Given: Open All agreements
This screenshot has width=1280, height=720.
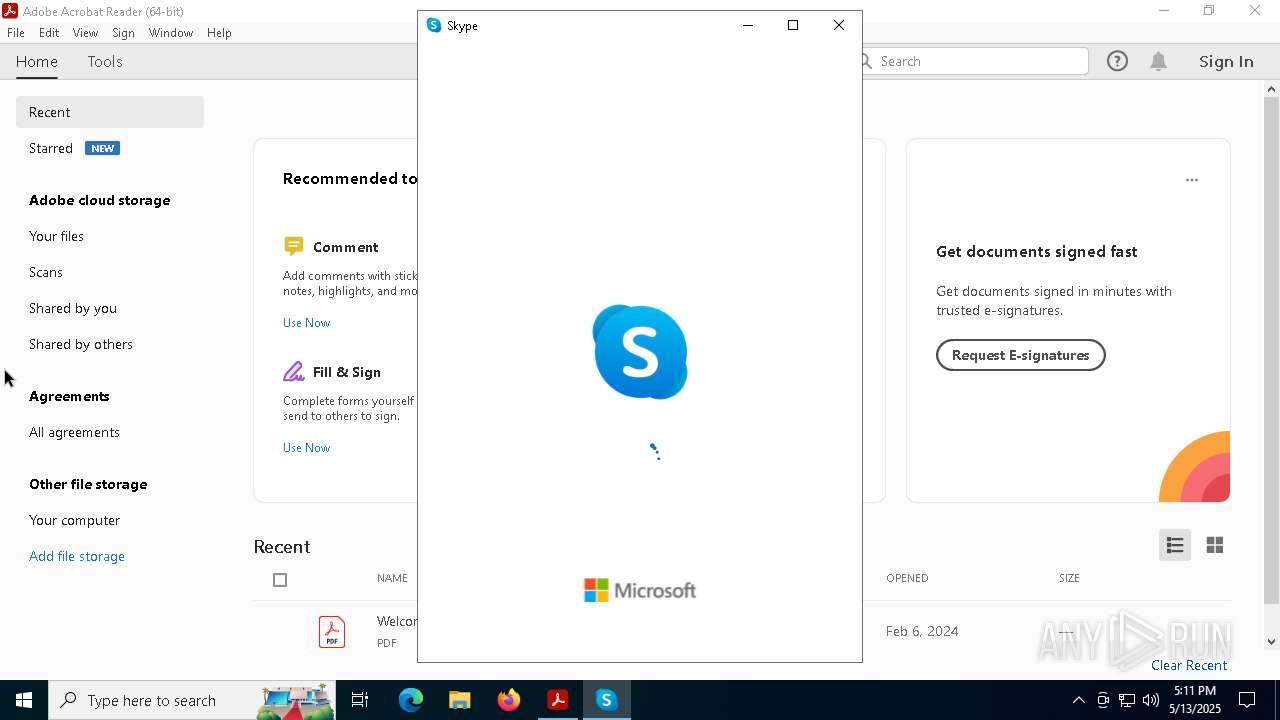Looking at the screenshot, I should (74, 432).
